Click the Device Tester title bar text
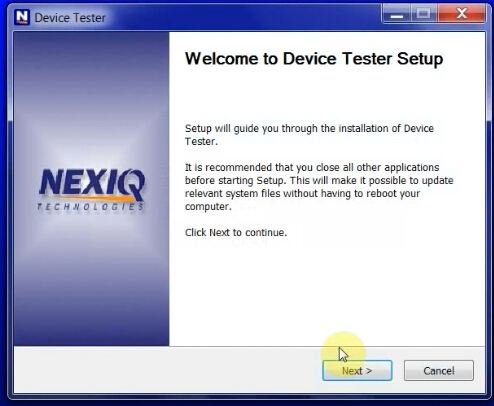The height and width of the screenshot is (406, 494). tap(70, 18)
